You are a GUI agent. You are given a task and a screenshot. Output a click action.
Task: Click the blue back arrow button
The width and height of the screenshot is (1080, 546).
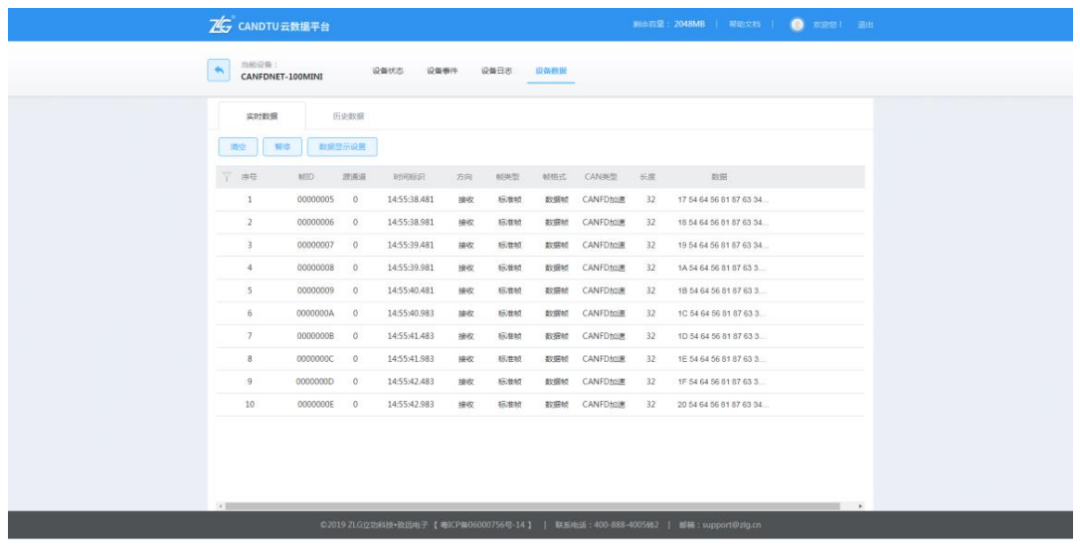217,71
